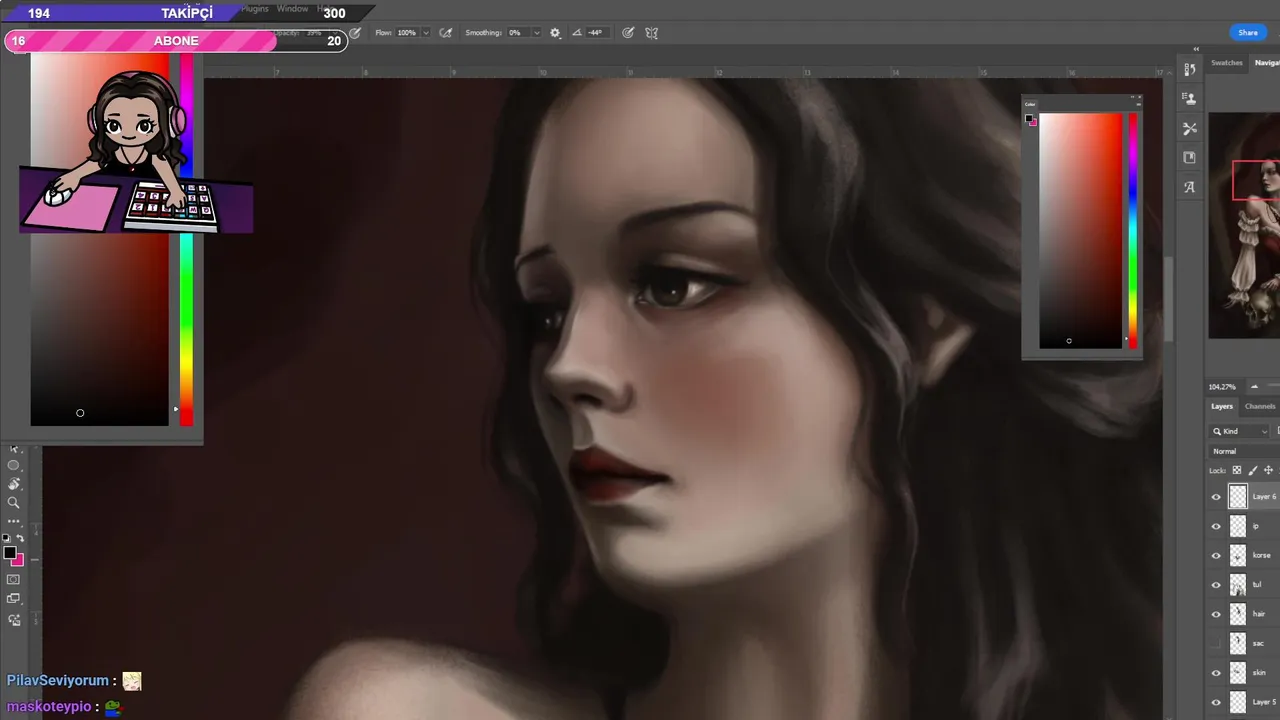The height and width of the screenshot is (720, 1280).
Task: Click the generative image icon below screen mode
Action: coord(14,620)
